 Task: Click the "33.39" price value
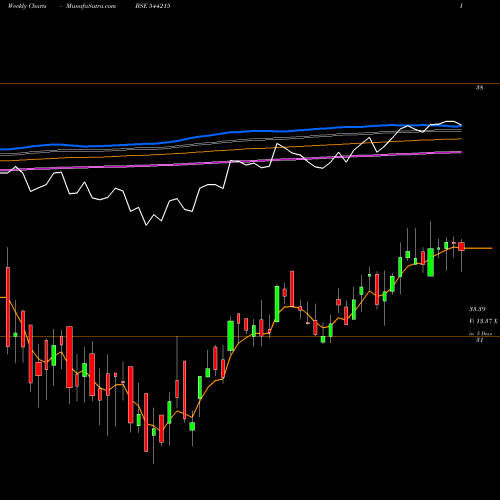pyautogui.click(x=477, y=309)
